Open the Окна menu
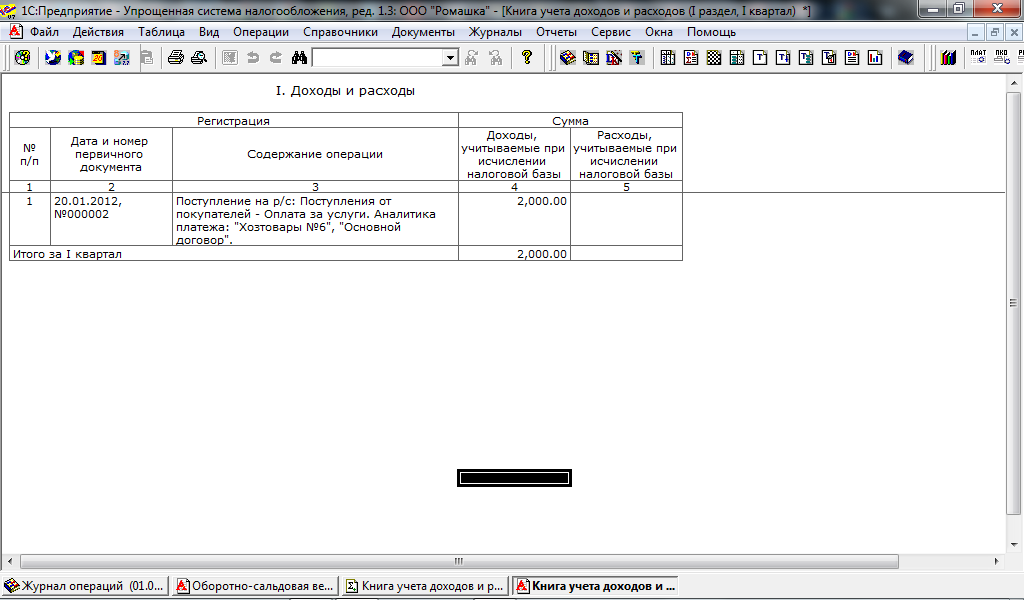1024x600 pixels. point(659,32)
